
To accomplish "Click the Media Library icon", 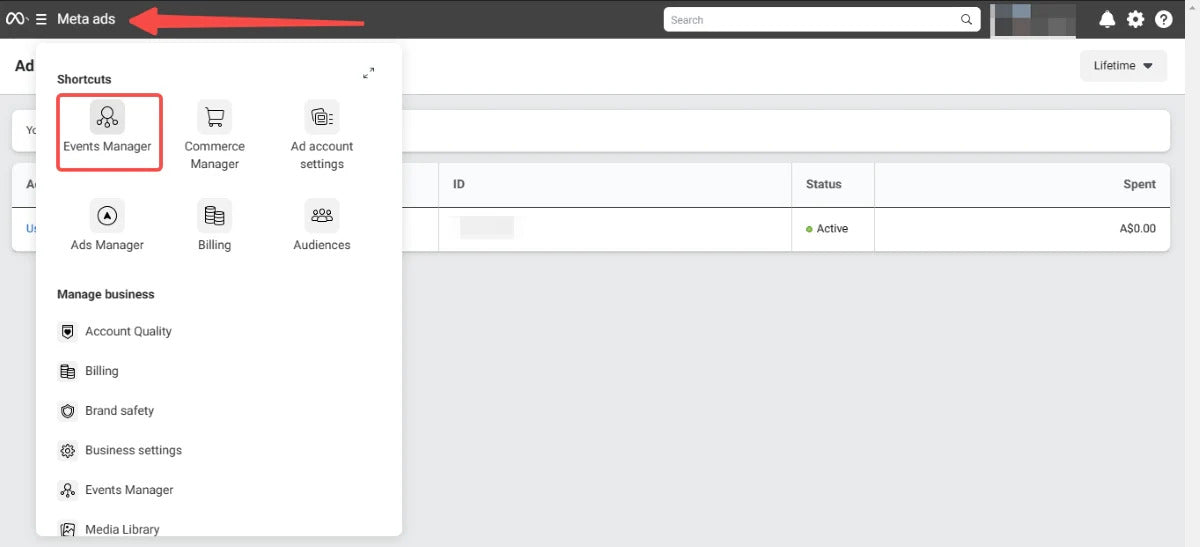I will pos(68,530).
